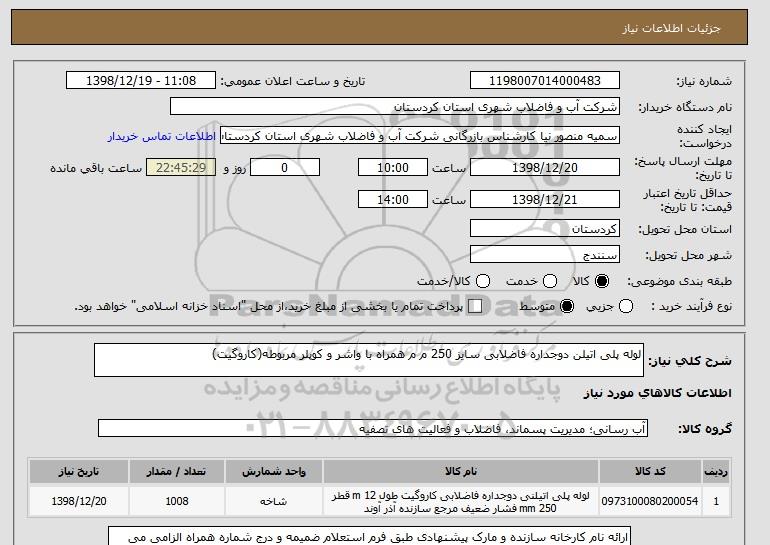Click the row number 1 cell
770x545 pixels.
pyautogui.click(x=716, y=501)
